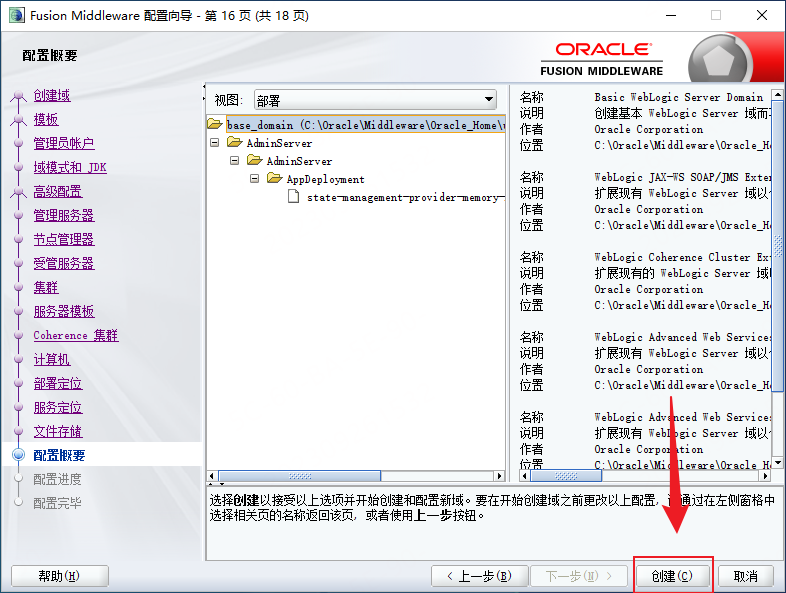Image resolution: width=786 pixels, height=593 pixels.
Task: Click the 创建(C) button
Action: click(672, 576)
